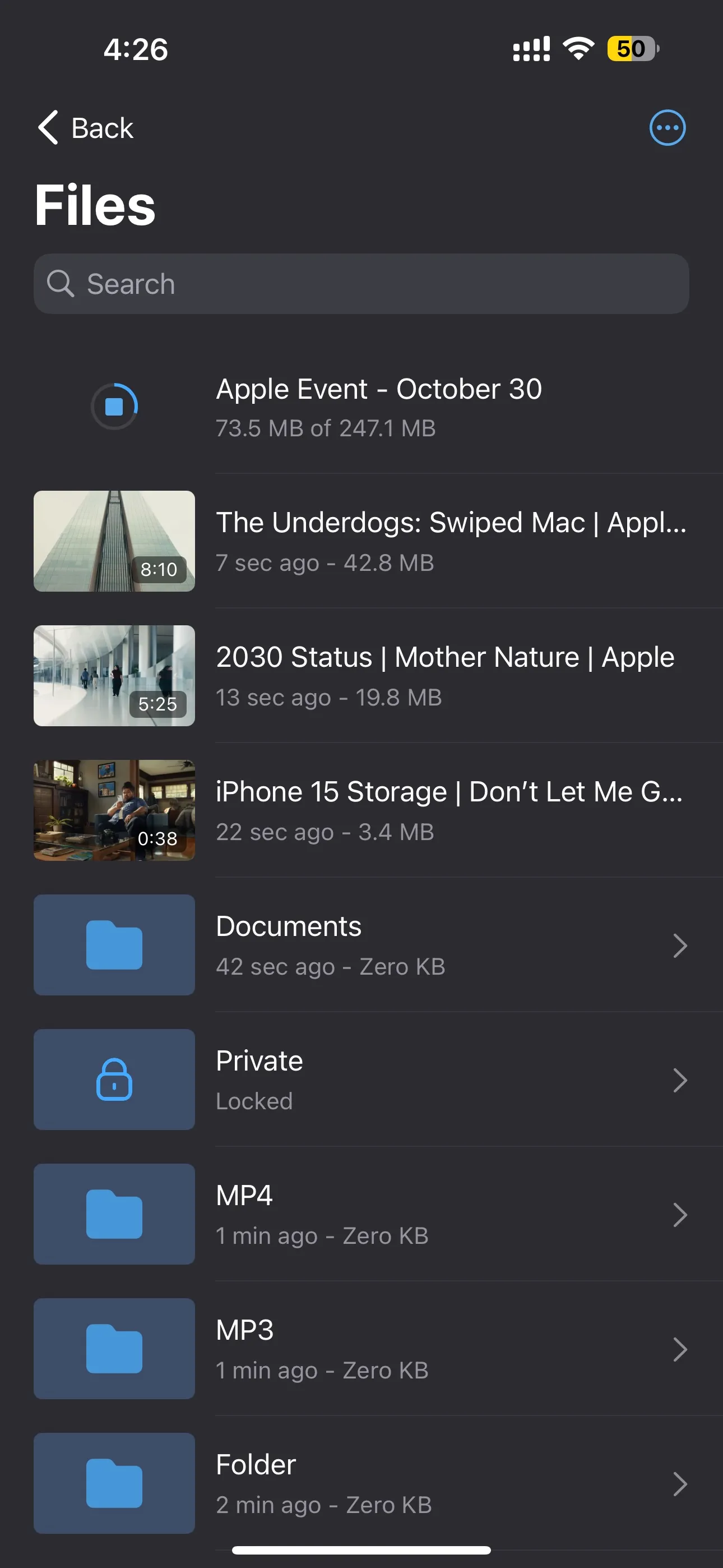Open the more options ellipsis menu
Screen dimensions: 723x1568
(x=667, y=128)
